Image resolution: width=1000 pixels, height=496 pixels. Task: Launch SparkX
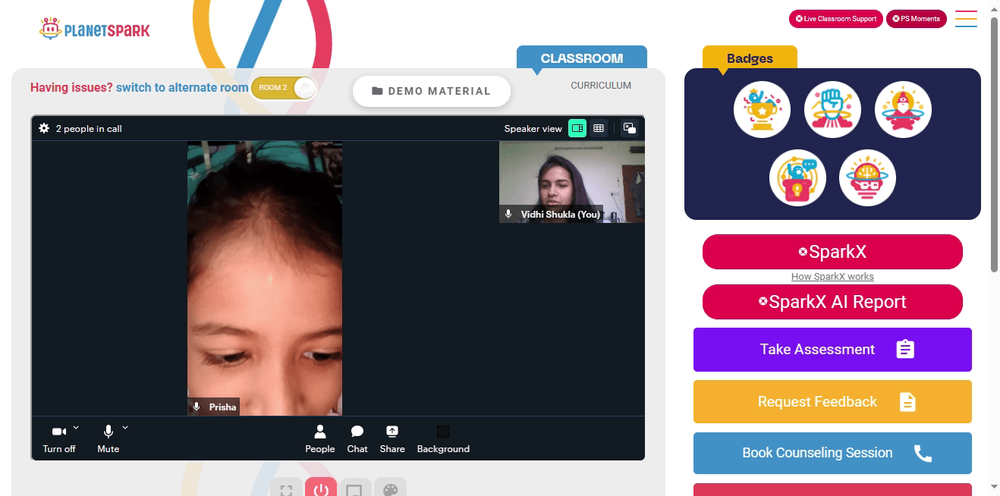[832, 252]
